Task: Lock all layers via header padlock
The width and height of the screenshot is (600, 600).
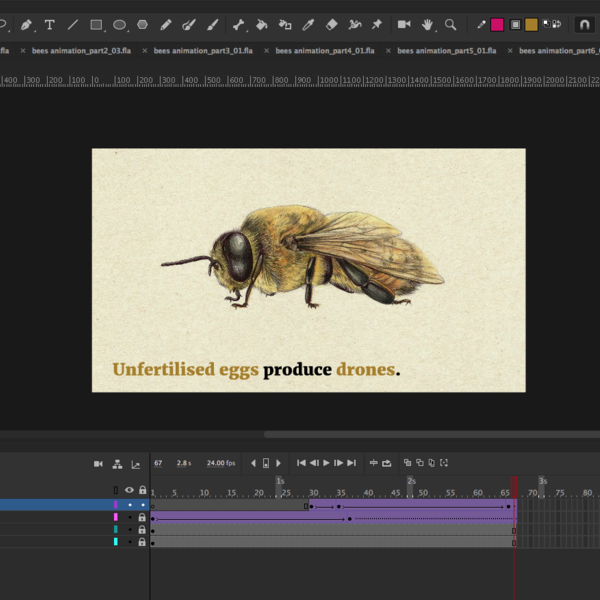Action: click(x=142, y=490)
